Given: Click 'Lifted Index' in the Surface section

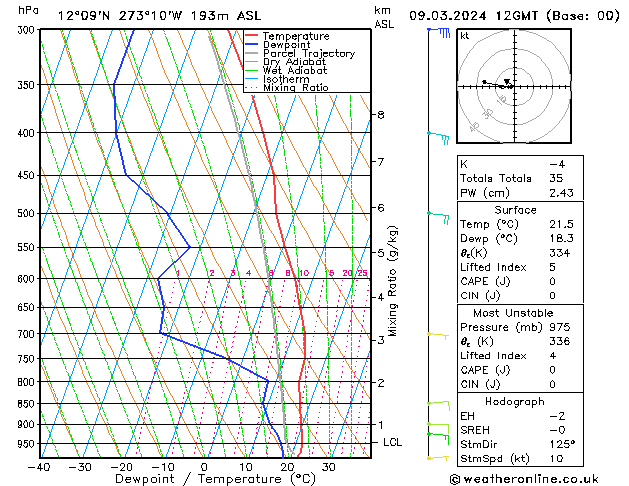Looking at the screenshot, I should (x=493, y=267).
